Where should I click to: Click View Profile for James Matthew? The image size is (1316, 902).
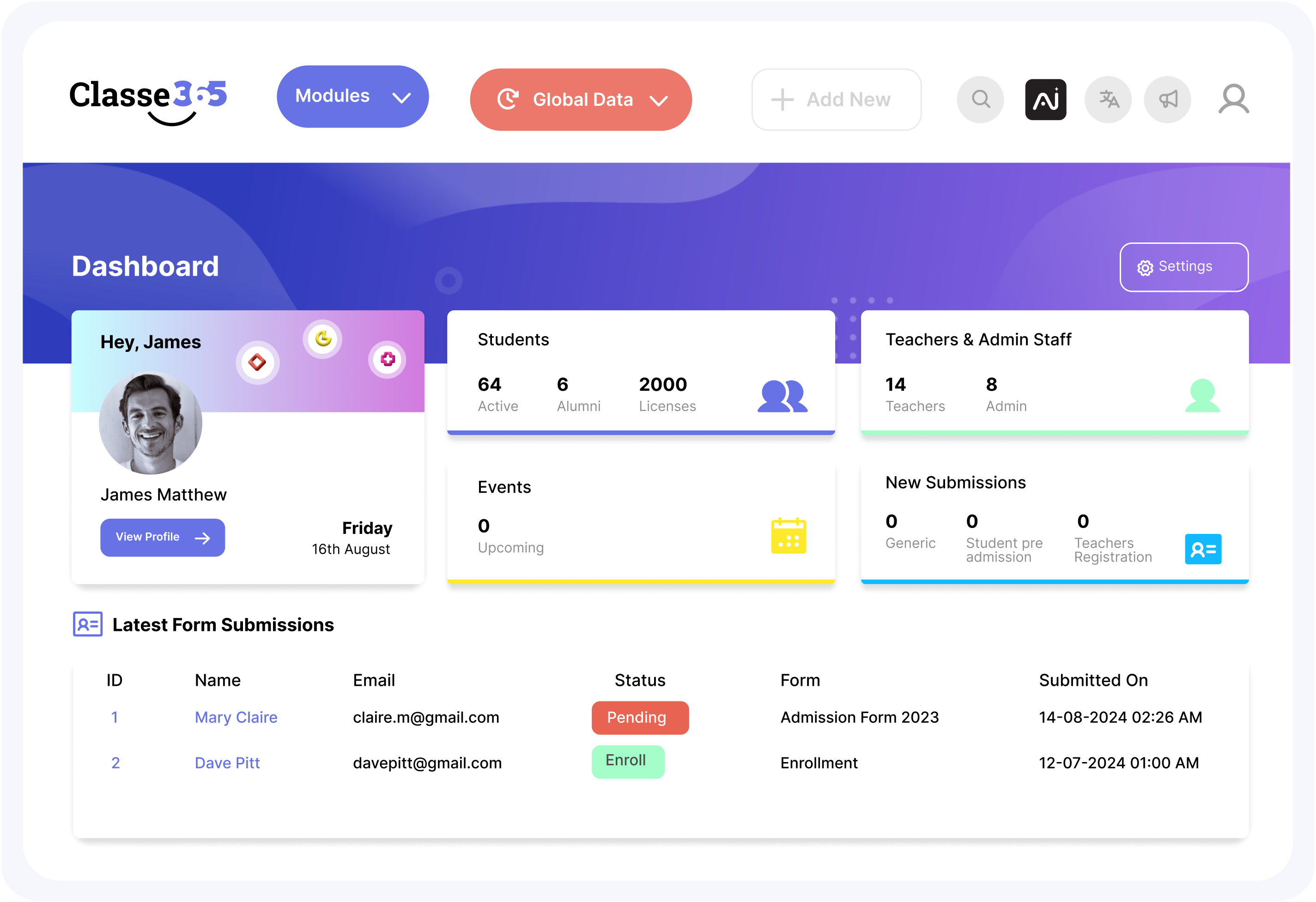pyautogui.click(x=163, y=537)
